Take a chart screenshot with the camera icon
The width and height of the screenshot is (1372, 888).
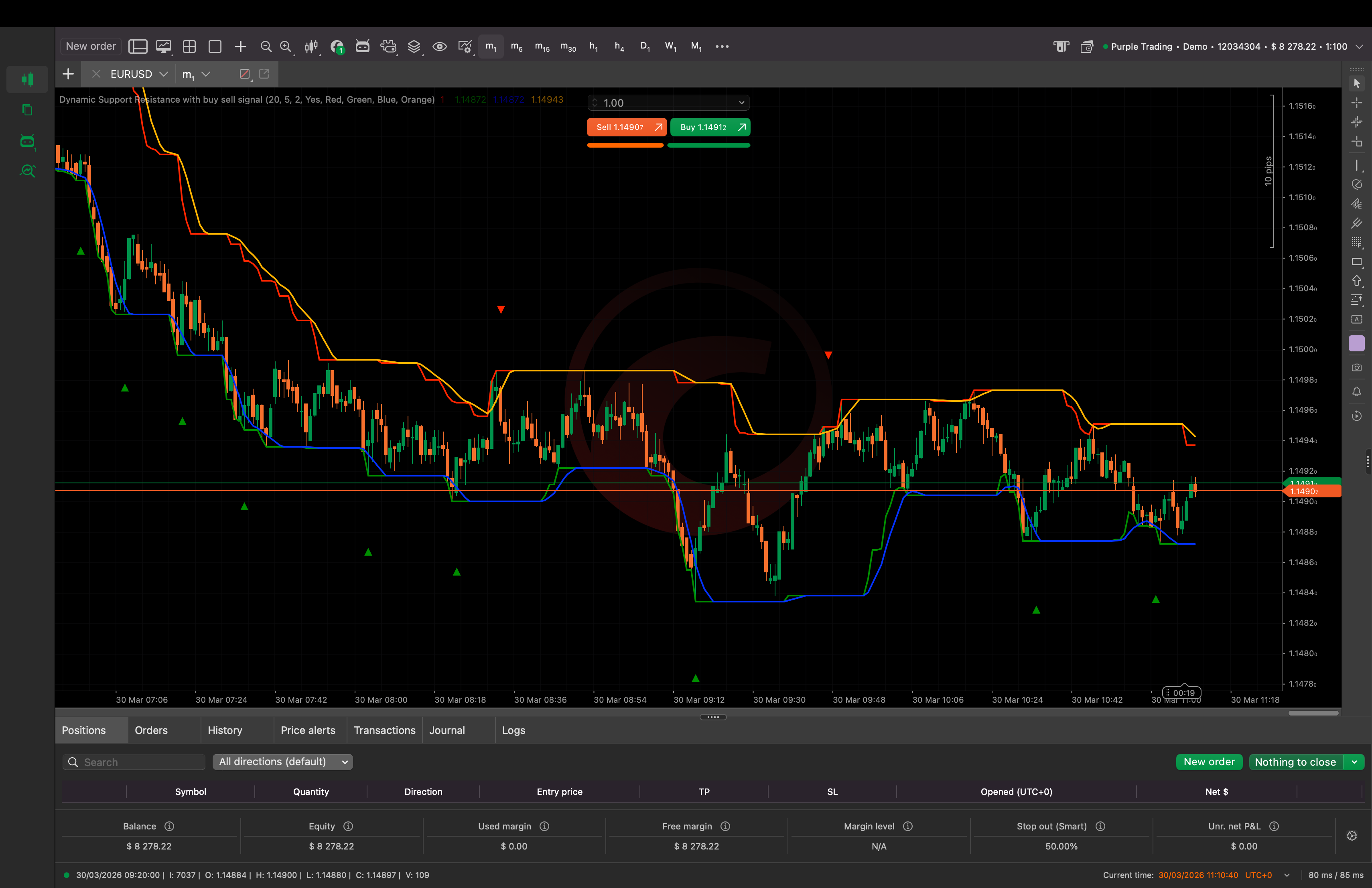(x=1356, y=368)
